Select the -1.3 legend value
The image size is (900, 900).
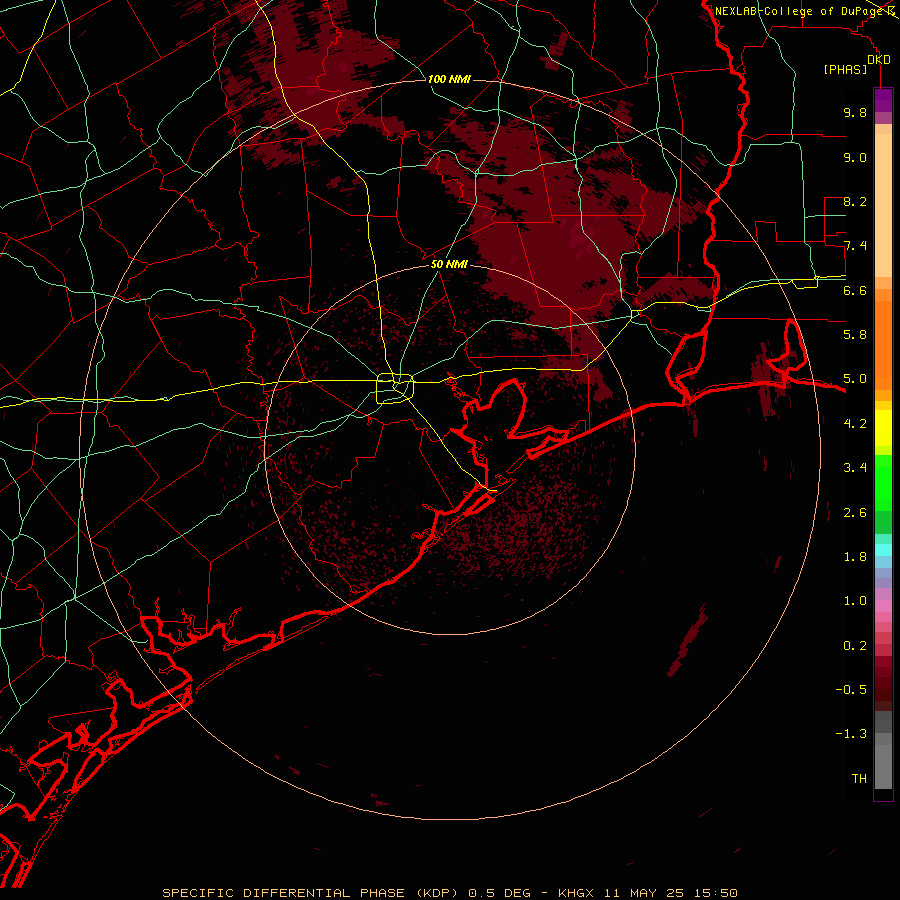coord(851,734)
